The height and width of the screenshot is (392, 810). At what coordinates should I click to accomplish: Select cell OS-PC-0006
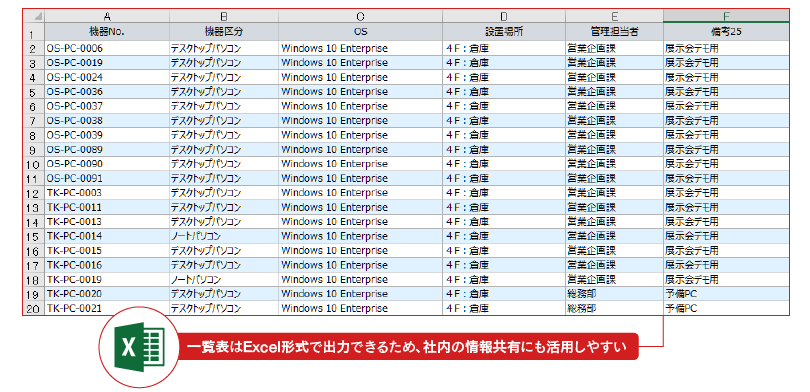pos(107,49)
